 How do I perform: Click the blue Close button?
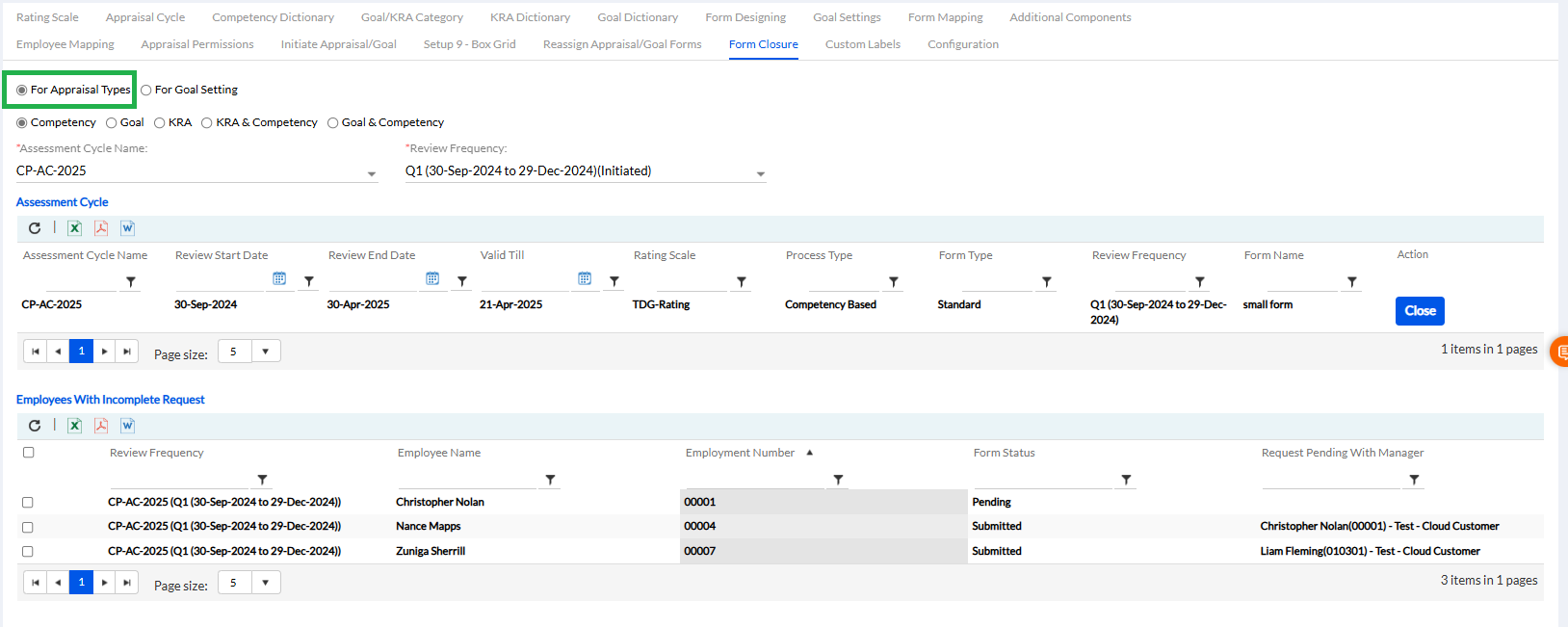(1419, 311)
